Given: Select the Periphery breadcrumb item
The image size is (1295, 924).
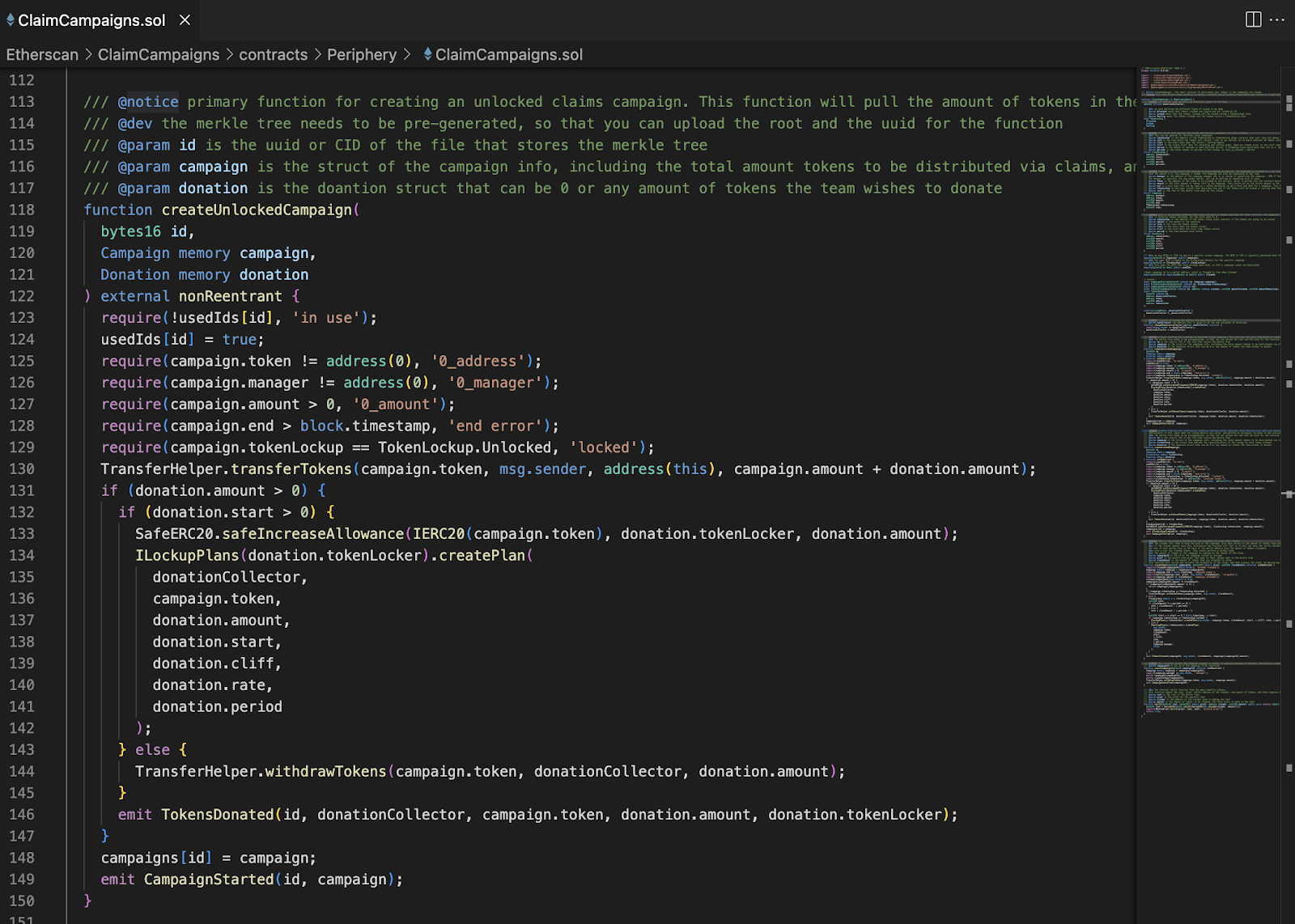Looking at the screenshot, I should [x=362, y=54].
